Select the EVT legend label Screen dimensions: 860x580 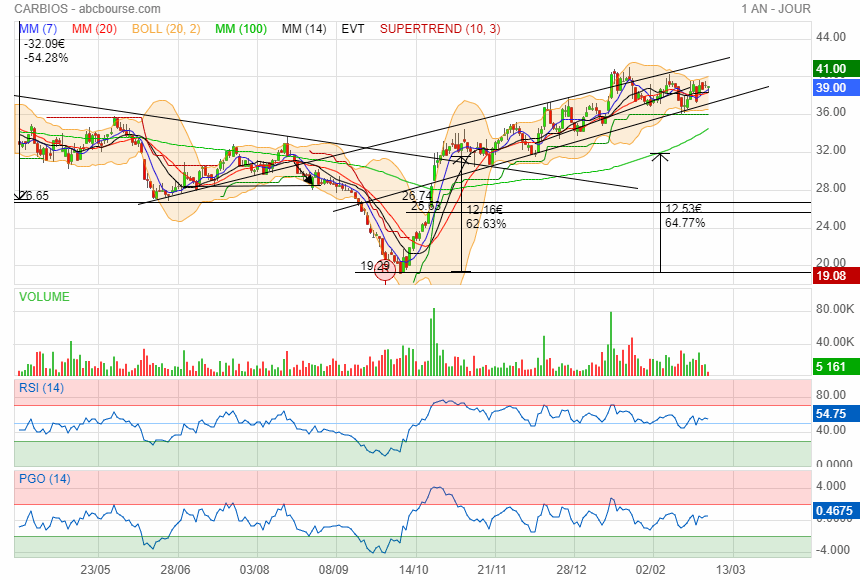pyautogui.click(x=353, y=29)
